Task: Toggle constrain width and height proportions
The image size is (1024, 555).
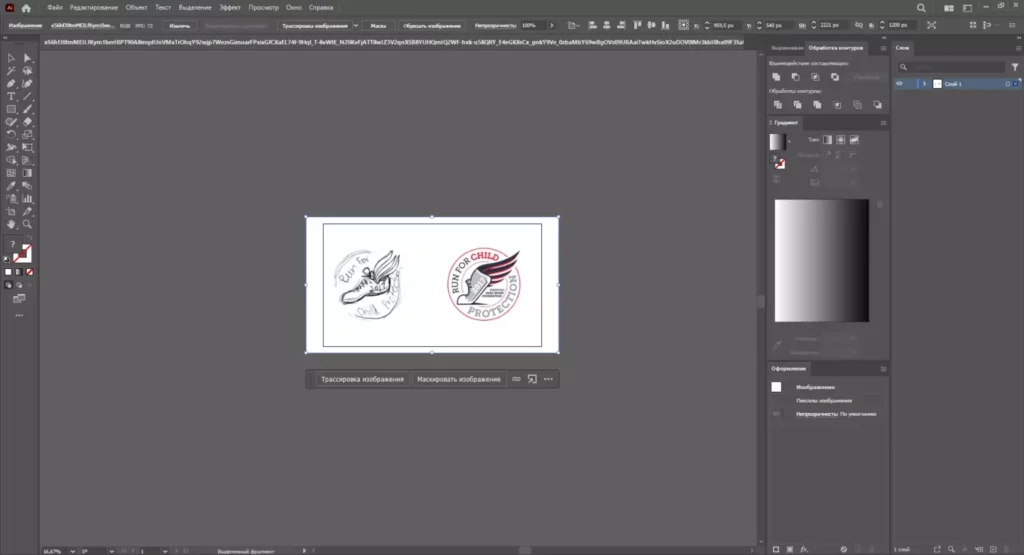Action: pos(859,25)
